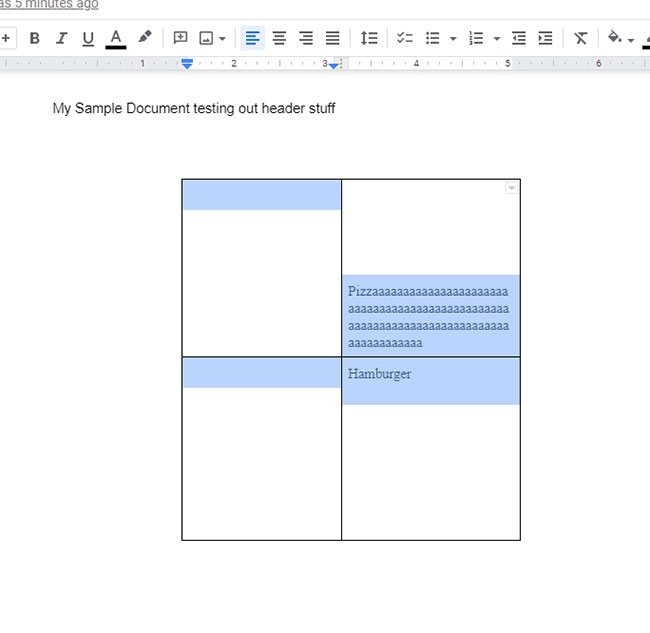Image resolution: width=650 pixels, height=633 pixels.
Task: Toggle bold formatting
Action: pyautogui.click(x=35, y=38)
